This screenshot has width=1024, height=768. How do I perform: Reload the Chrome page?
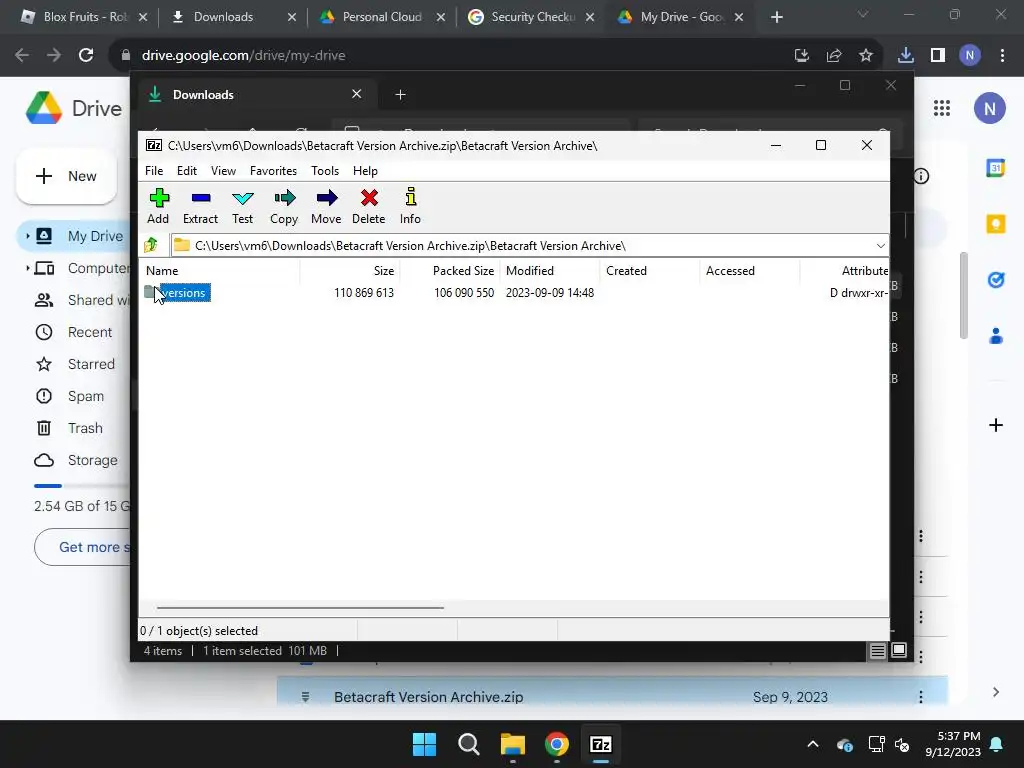pos(86,56)
